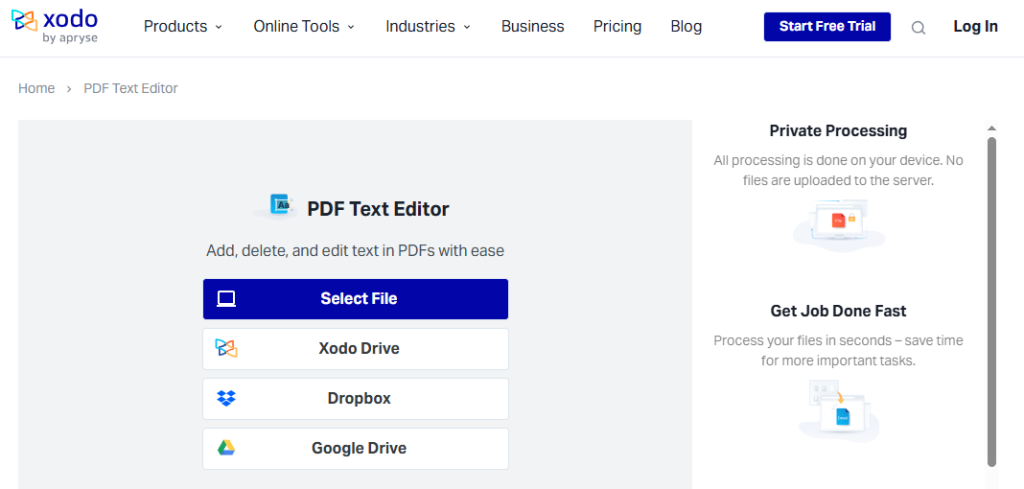Click the Private Processing heading
This screenshot has height=489, width=1024.
[838, 131]
